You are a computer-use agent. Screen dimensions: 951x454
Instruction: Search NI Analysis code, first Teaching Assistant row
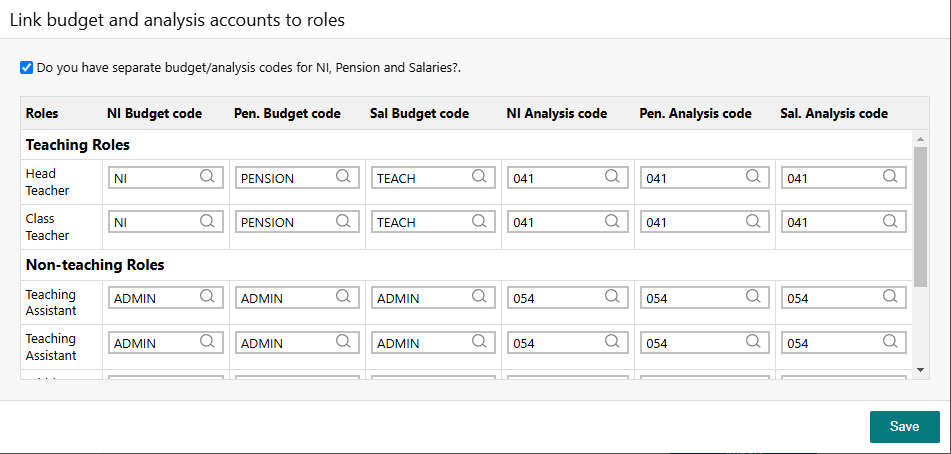[x=612, y=296]
